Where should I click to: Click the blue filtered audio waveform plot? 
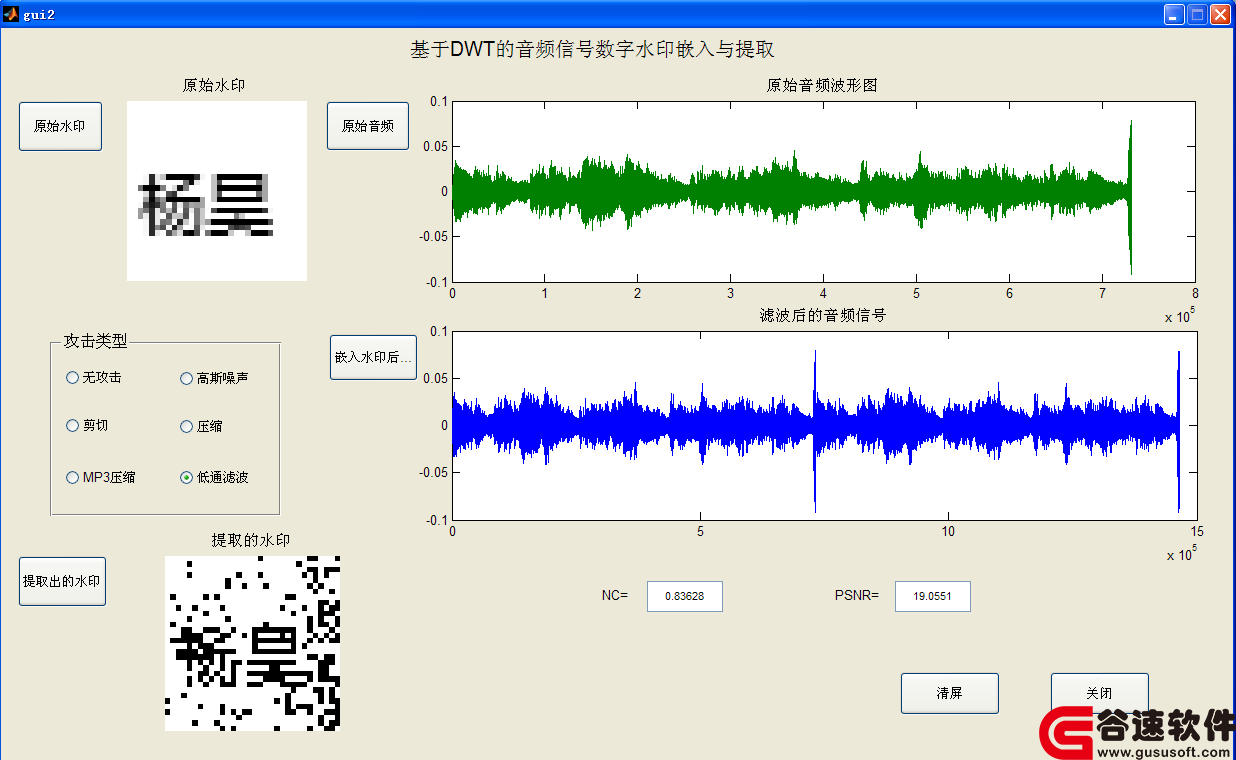point(824,425)
